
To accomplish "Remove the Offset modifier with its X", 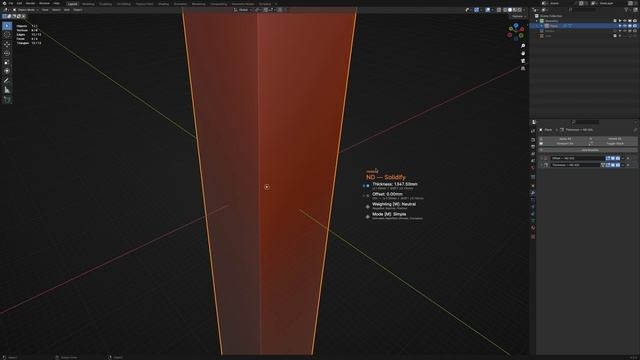I will pyautogui.click(x=629, y=158).
